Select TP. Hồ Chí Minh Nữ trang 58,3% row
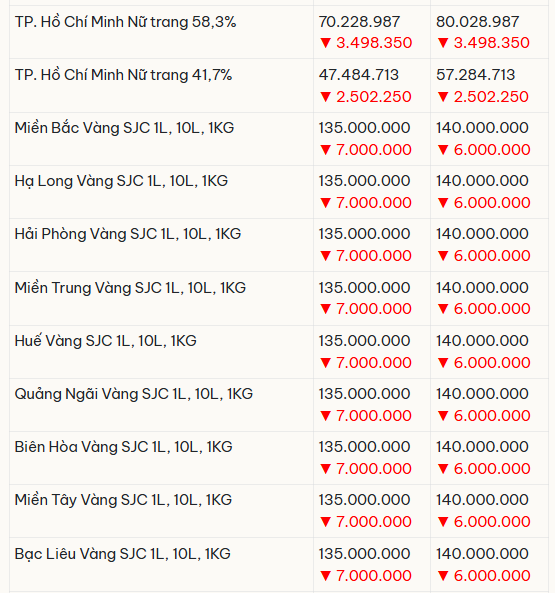The width and height of the screenshot is (555, 593). click(279, 32)
